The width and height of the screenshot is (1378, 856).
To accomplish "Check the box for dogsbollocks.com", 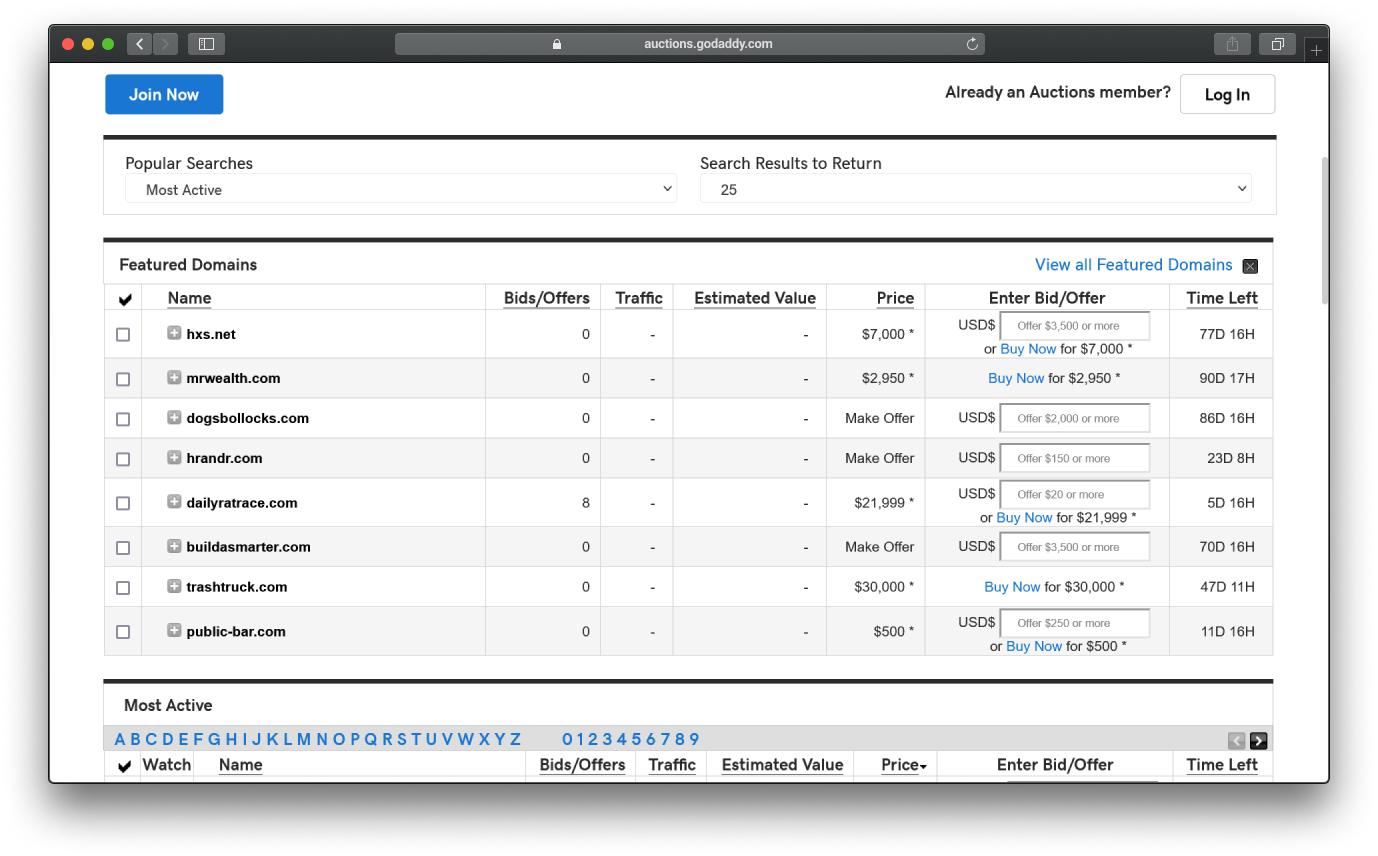I will (x=123, y=419).
